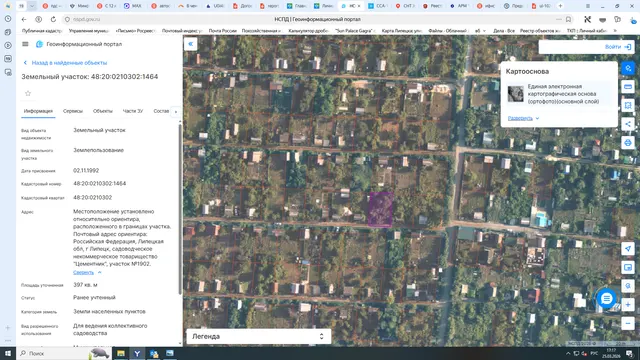Click the map object identify icon above zoom
640x360 pixels.
point(628,286)
